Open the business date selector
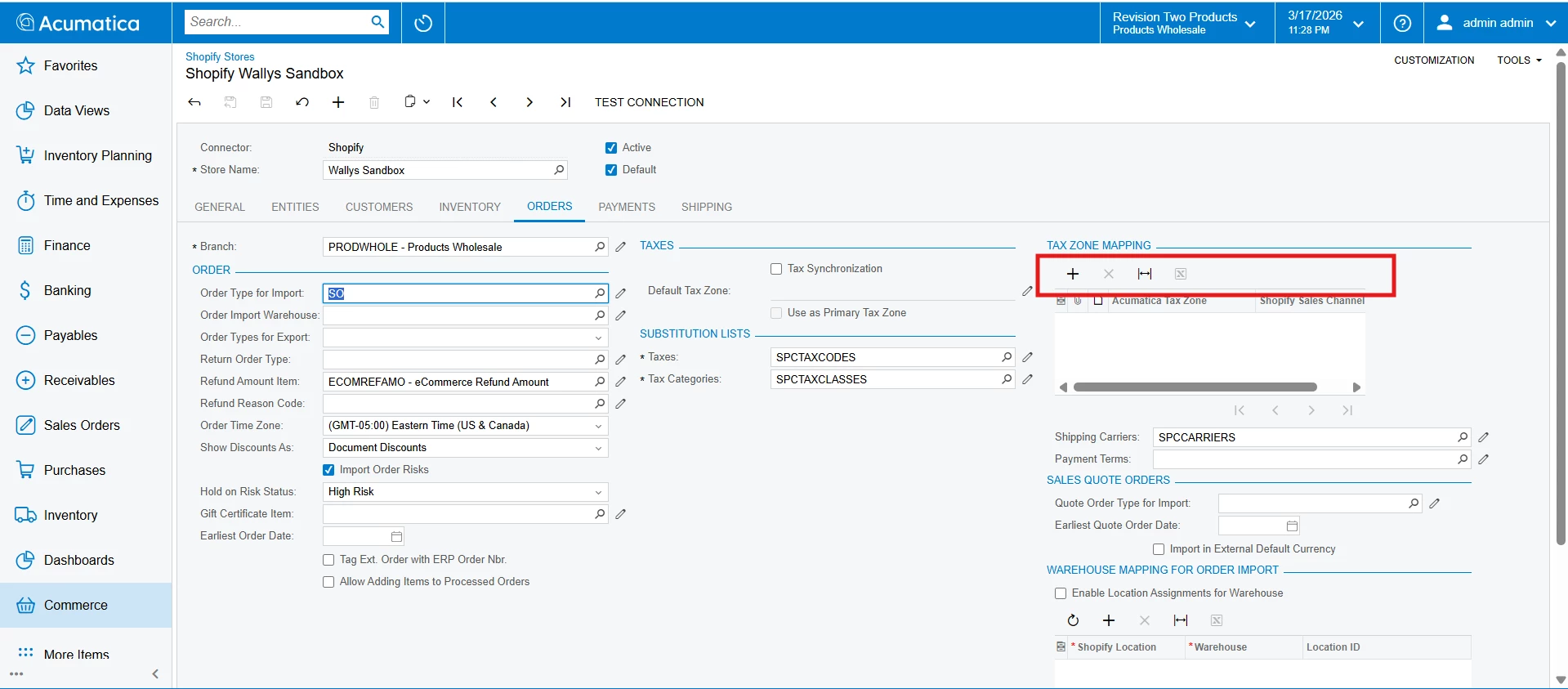 1327,23
